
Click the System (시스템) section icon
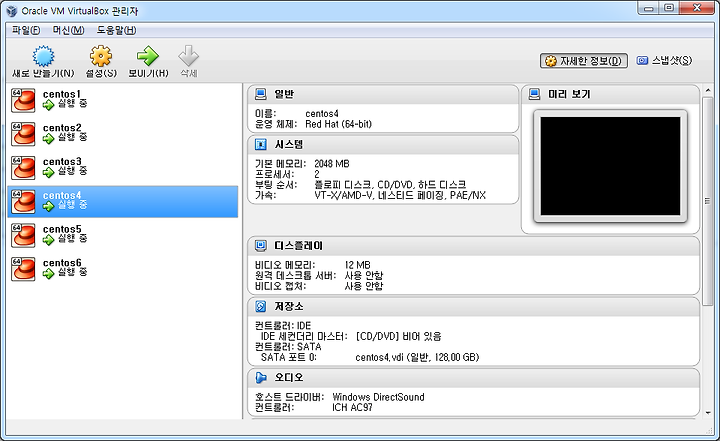tap(260, 145)
